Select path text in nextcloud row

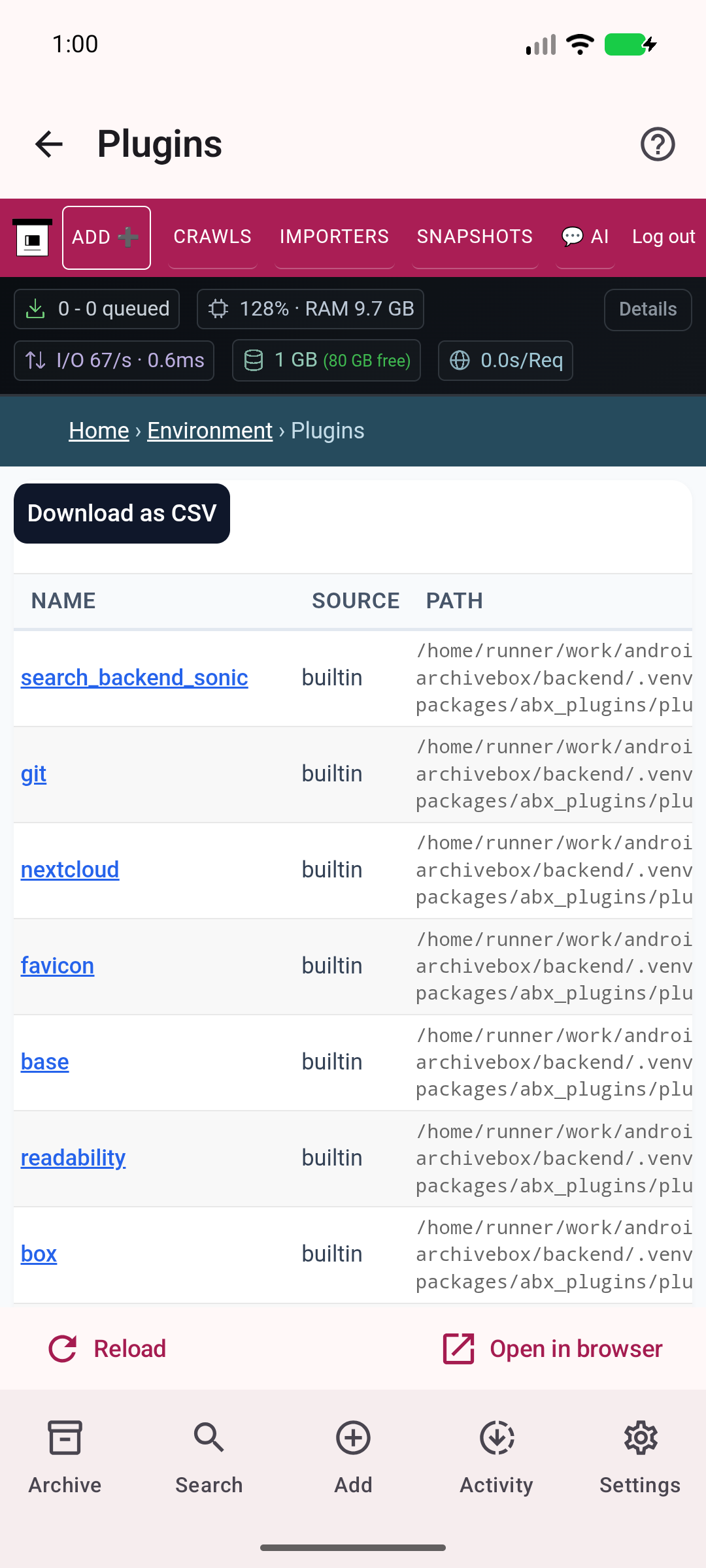554,870
